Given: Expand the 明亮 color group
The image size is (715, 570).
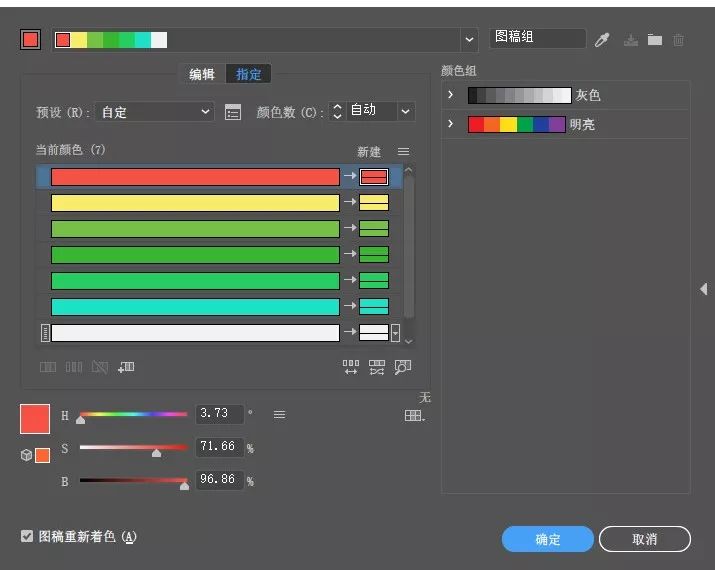Looking at the screenshot, I should (x=451, y=124).
